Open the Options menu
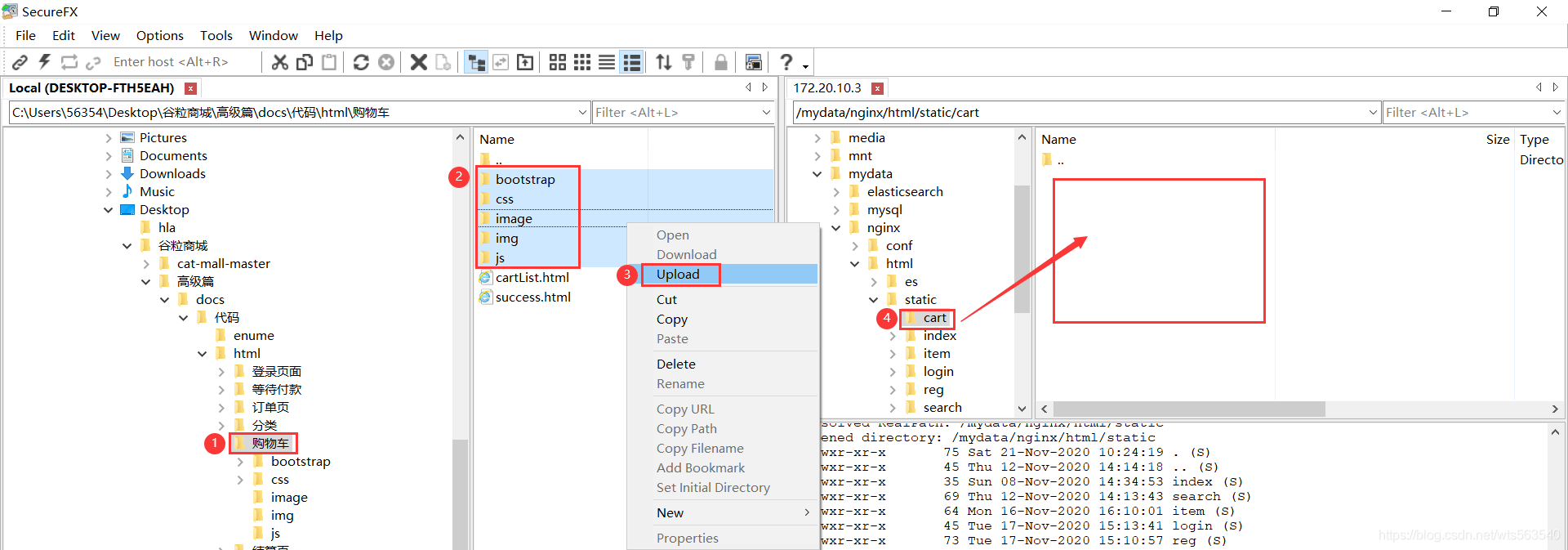Viewport: 1568px width, 550px height. point(160,35)
